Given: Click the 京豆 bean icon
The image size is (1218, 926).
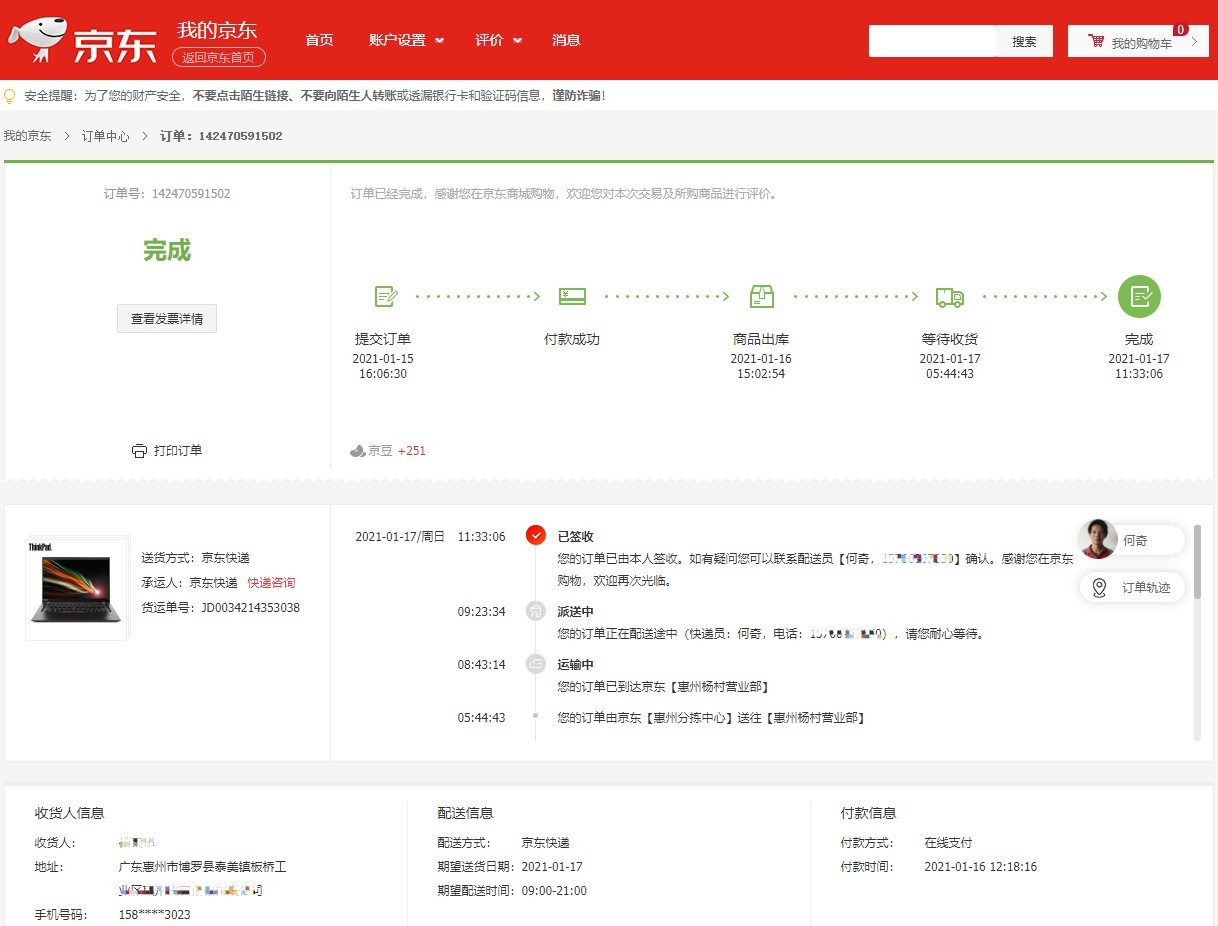Looking at the screenshot, I should [x=357, y=451].
